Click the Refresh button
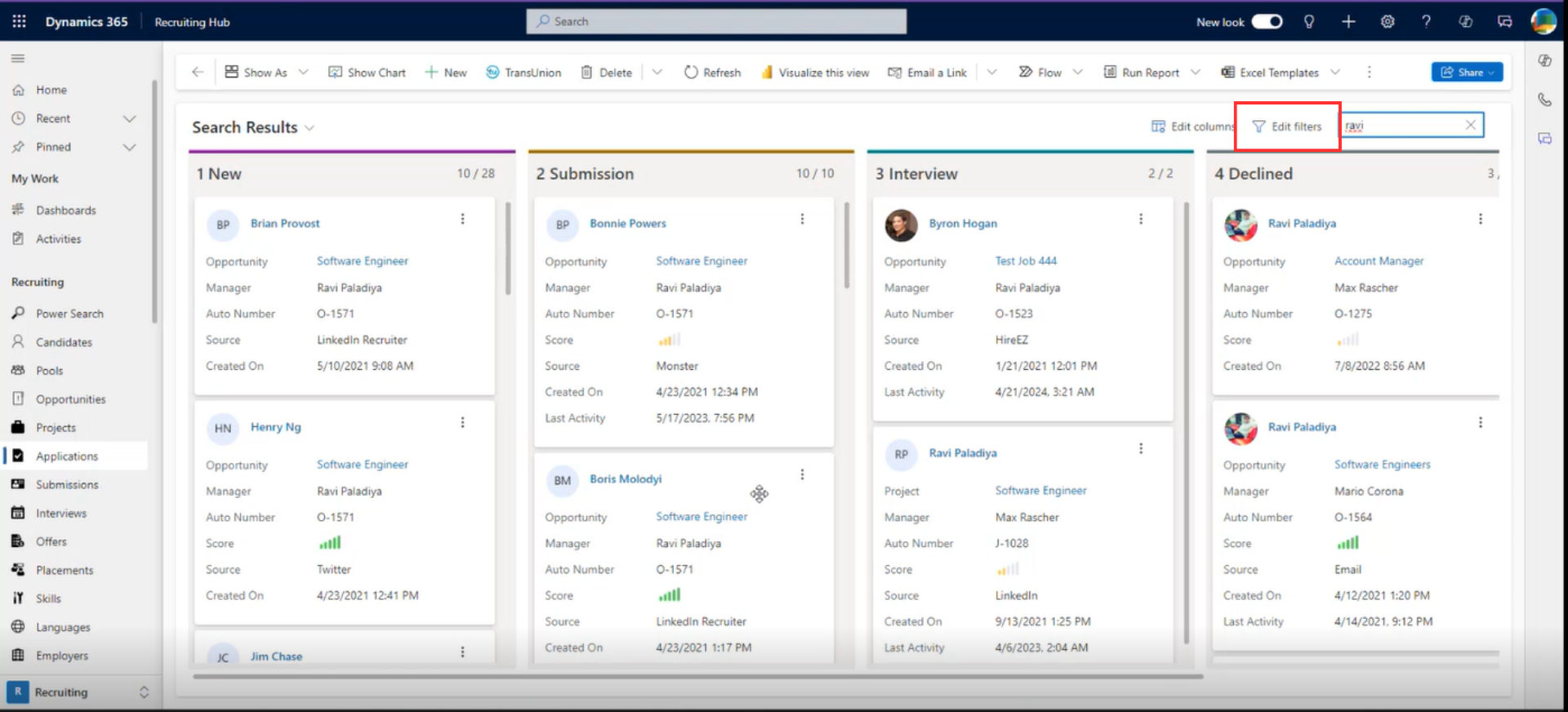The image size is (1568, 712). 713,72
